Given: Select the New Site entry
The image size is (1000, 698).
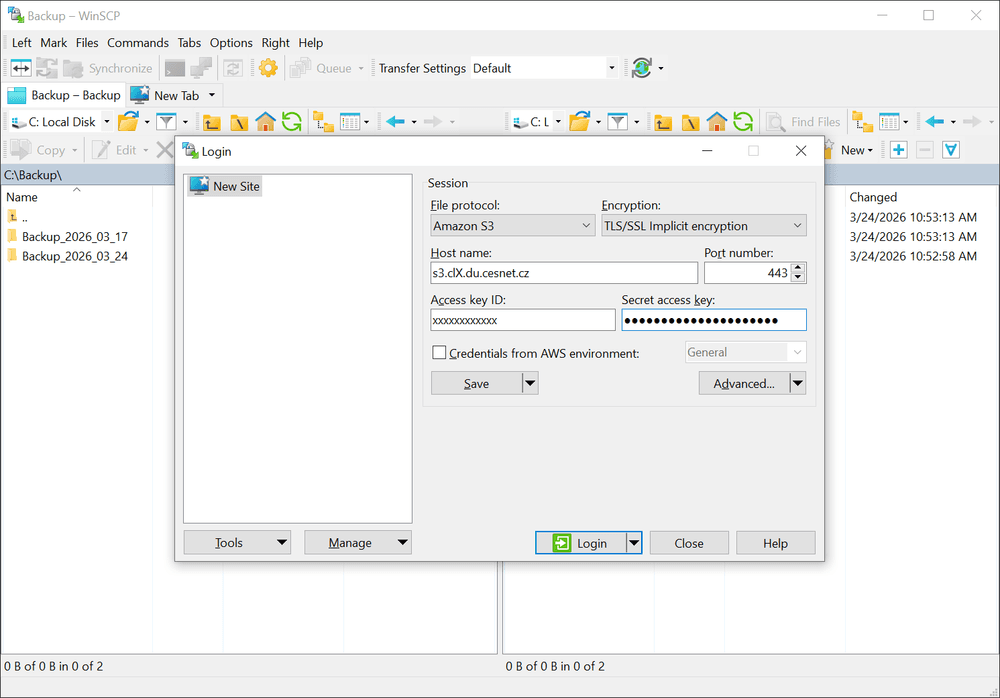Looking at the screenshot, I should pyautogui.click(x=225, y=186).
